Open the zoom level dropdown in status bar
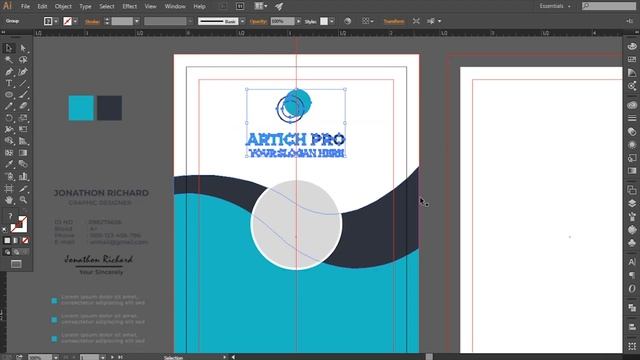Screen dimensions: 640x360 (x=56, y=357)
